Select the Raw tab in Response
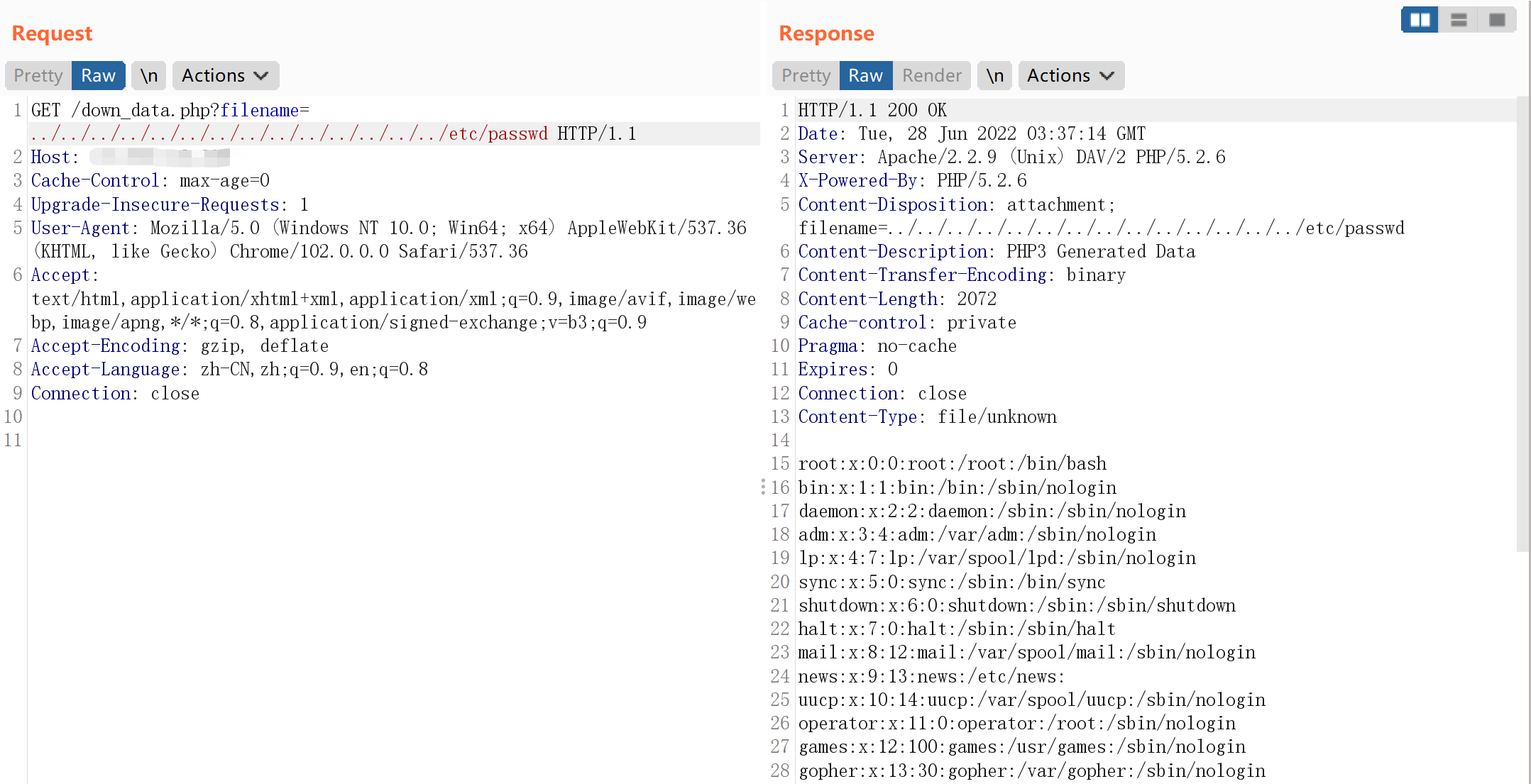Image resolution: width=1531 pixels, height=784 pixels. 865,76
